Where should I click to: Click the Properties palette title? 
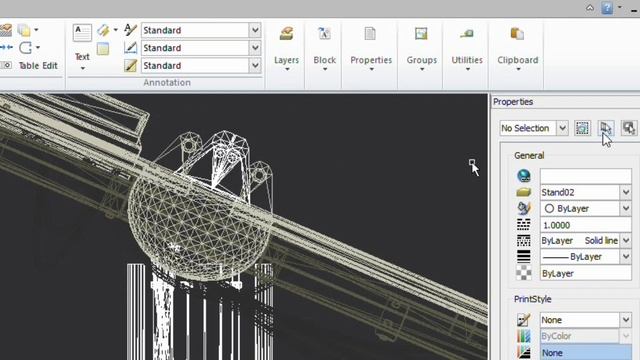(513, 102)
